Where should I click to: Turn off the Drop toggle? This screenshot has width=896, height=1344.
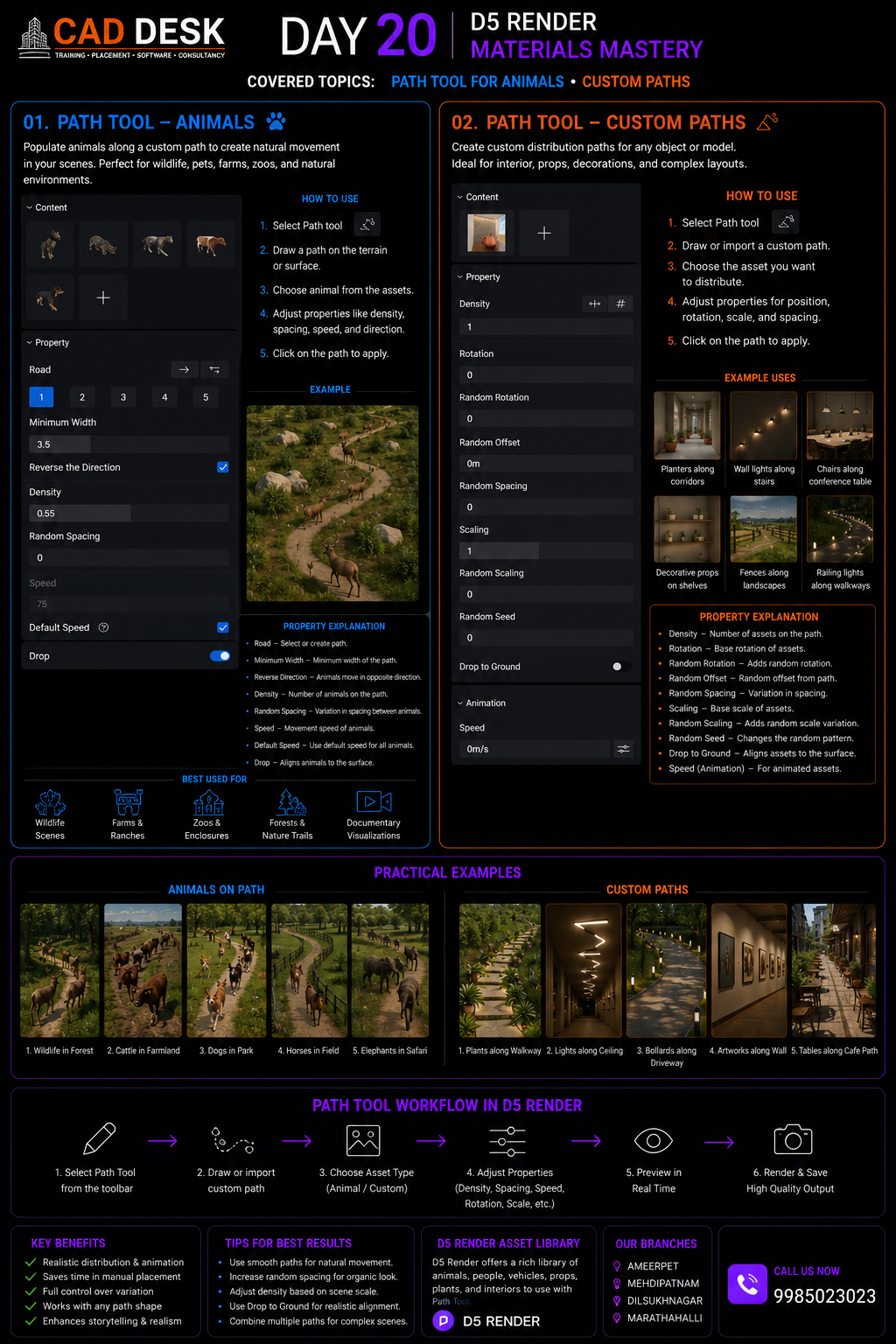coord(220,656)
